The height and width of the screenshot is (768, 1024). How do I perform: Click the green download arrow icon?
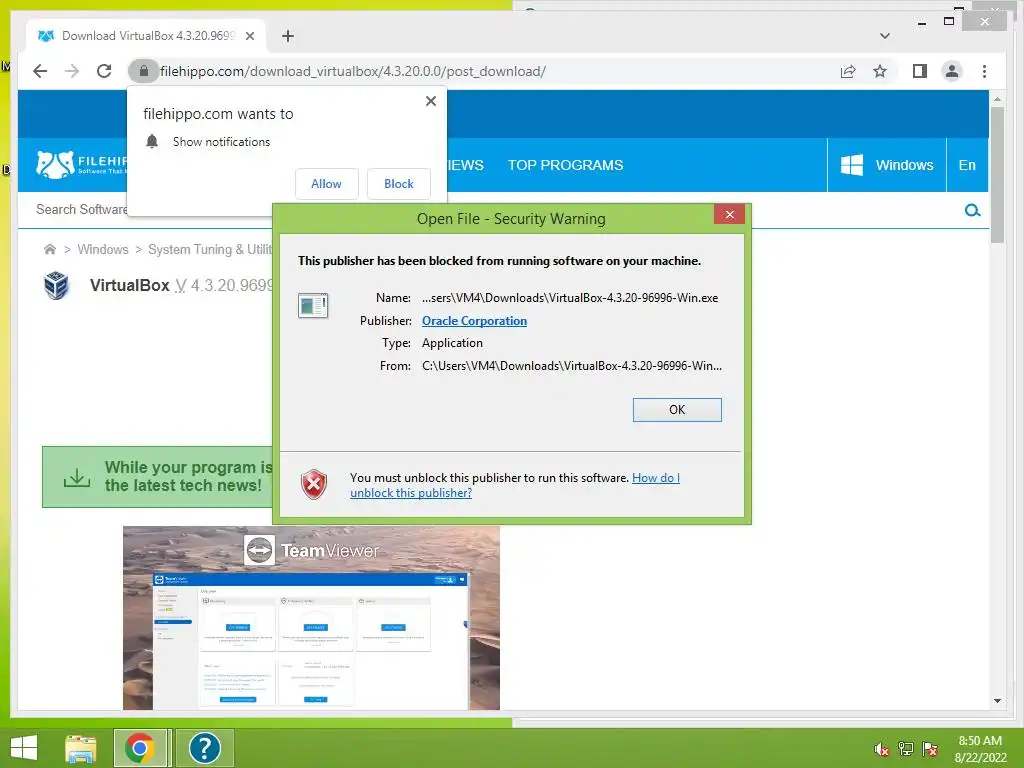click(x=76, y=477)
